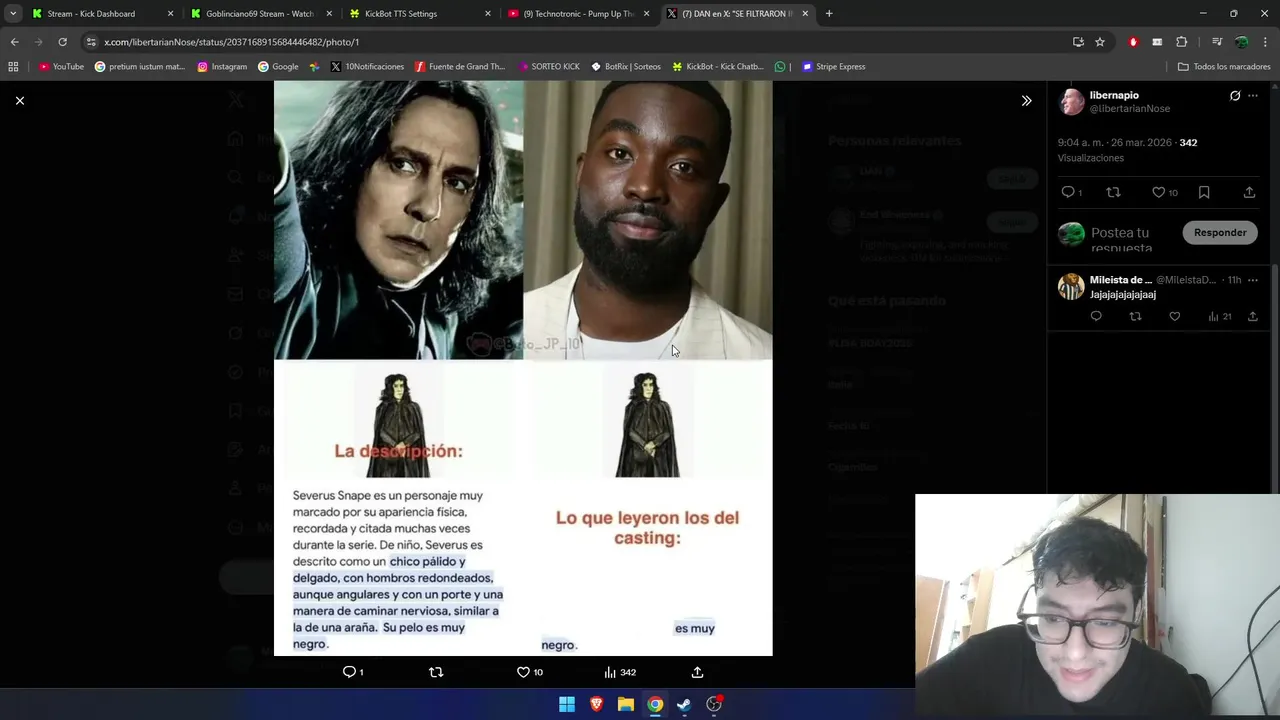Screen dimensions: 1280x720
Task: Bookmark the post in the side panel
Action: point(1204,192)
